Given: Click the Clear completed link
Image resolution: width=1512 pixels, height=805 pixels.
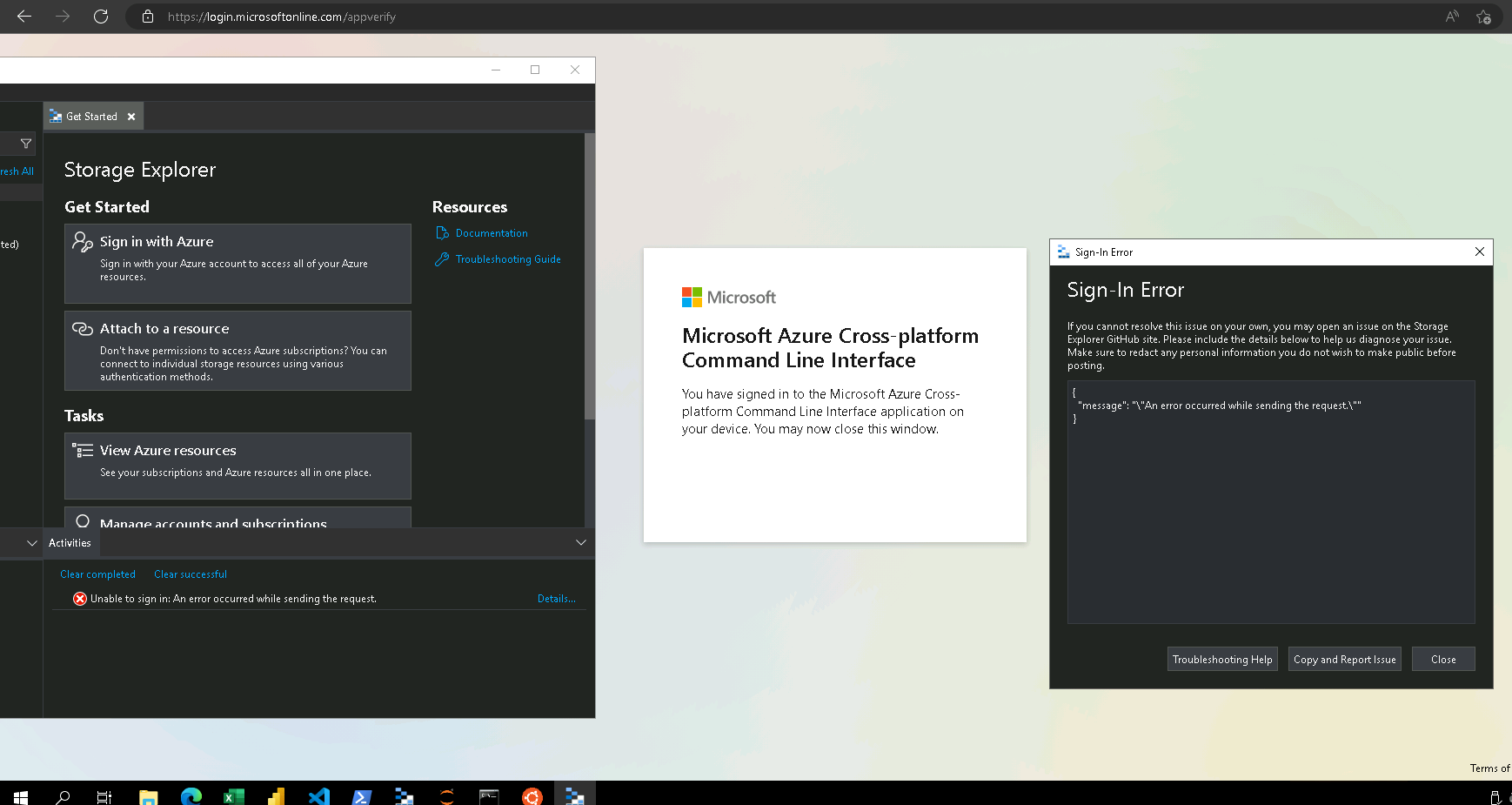Looking at the screenshot, I should [x=97, y=574].
